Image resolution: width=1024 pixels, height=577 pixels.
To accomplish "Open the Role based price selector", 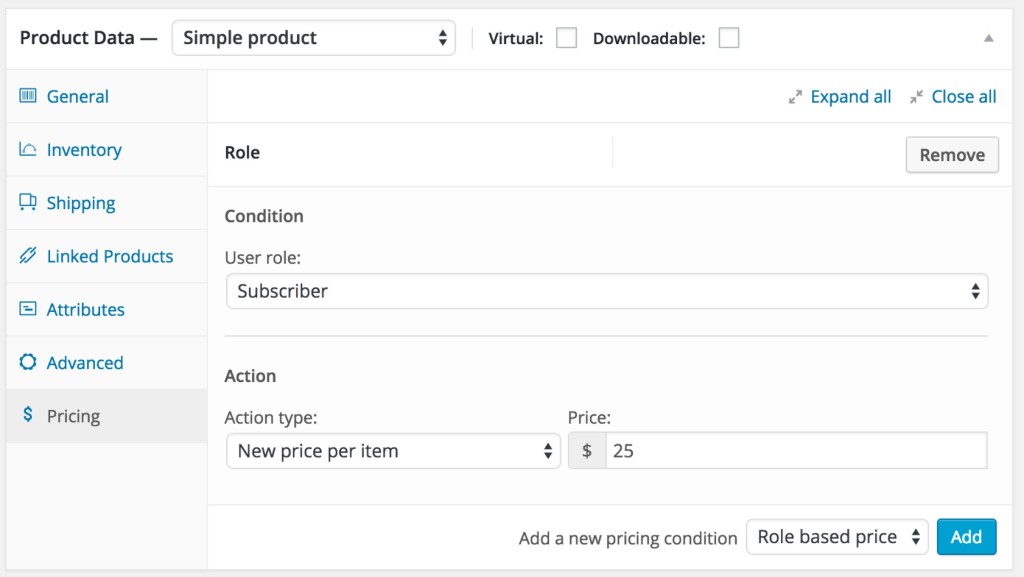I will point(837,537).
